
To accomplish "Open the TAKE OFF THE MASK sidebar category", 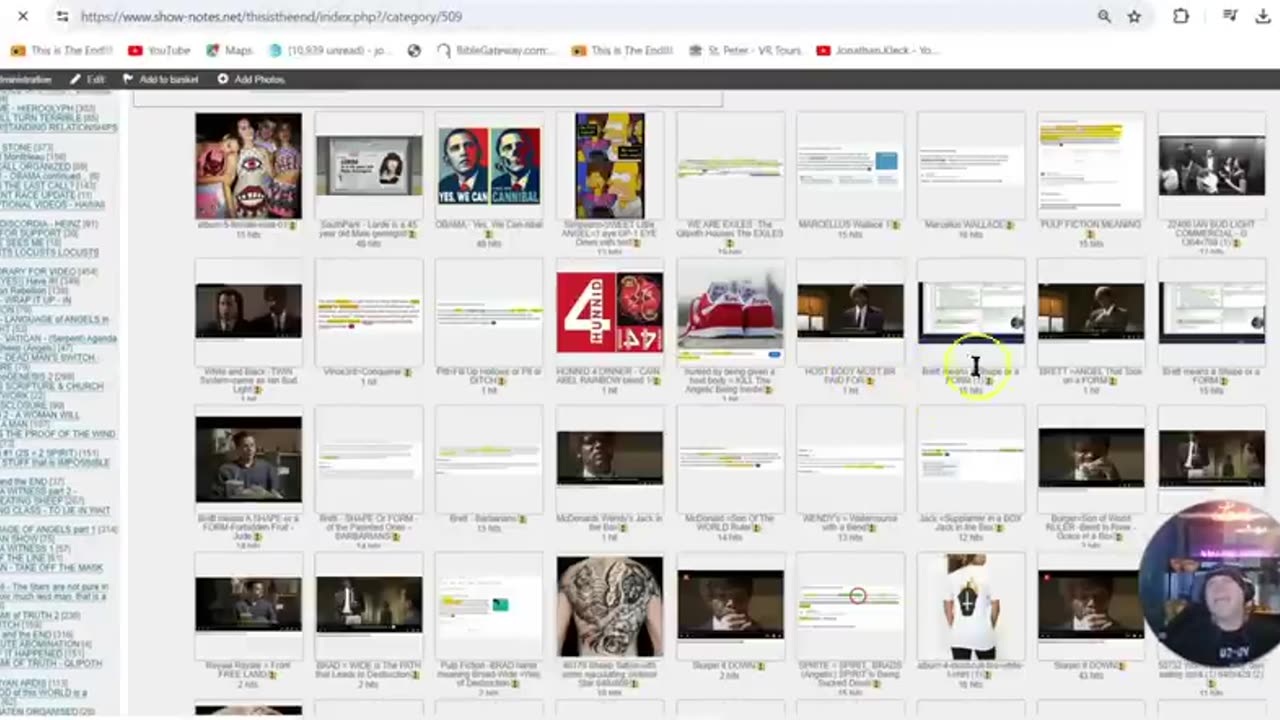I will pyautogui.click(x=50, y=566).
